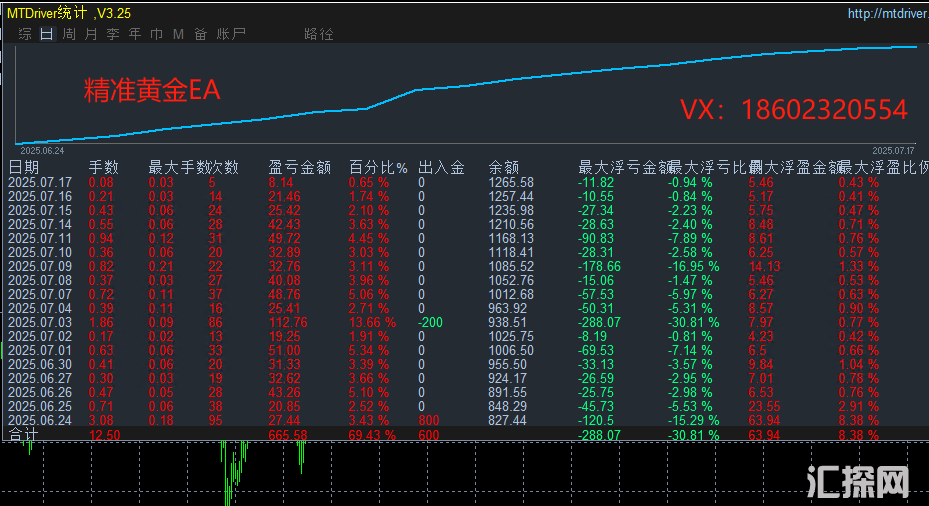Click the 800 deposit value
The image size is (929, 506).
pos(429,421)
